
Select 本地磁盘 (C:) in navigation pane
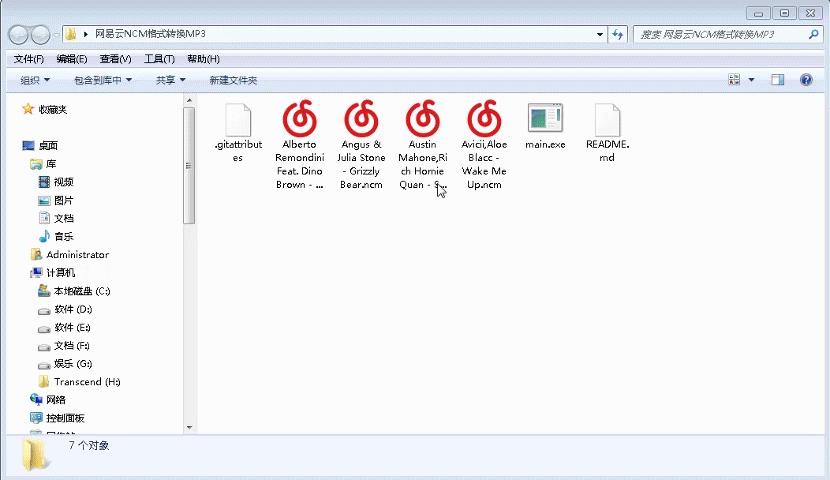pyautogui.click(x=81, y=291)
